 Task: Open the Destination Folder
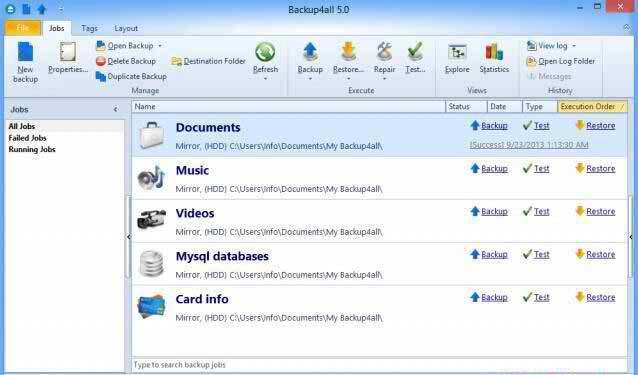[209, 61]
